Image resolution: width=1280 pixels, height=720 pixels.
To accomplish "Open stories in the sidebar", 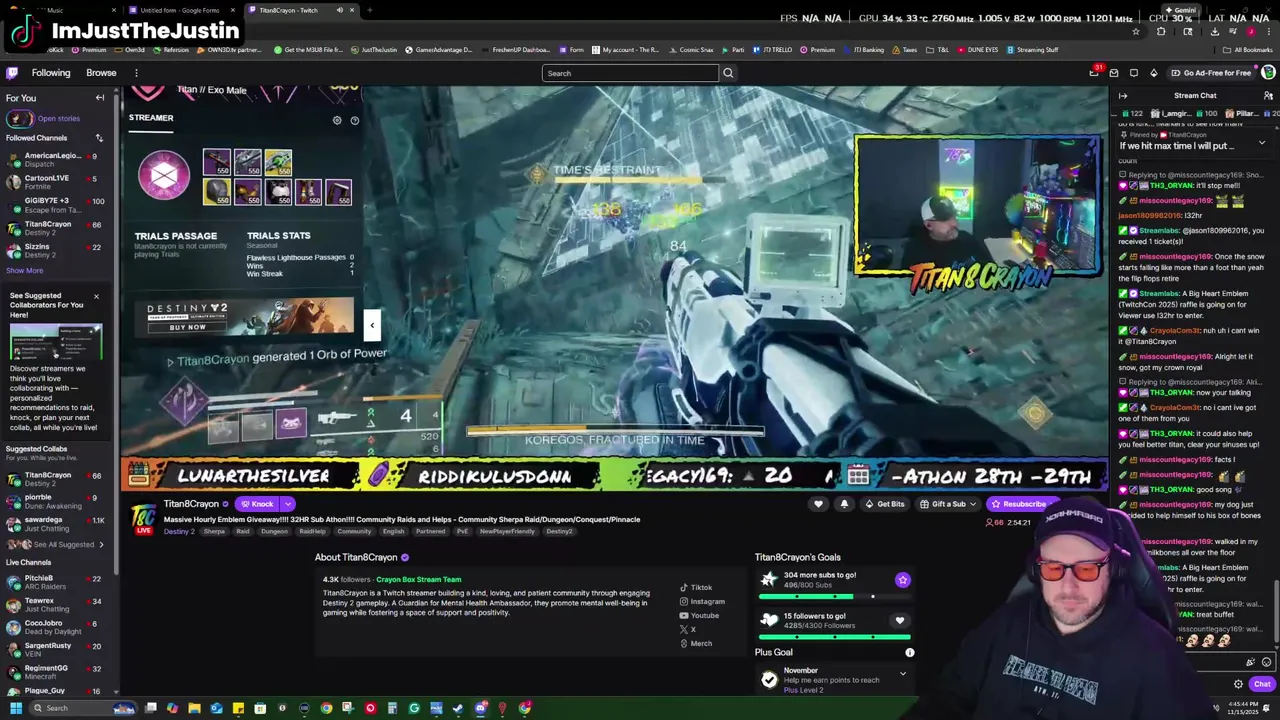I will coord(58,118).
